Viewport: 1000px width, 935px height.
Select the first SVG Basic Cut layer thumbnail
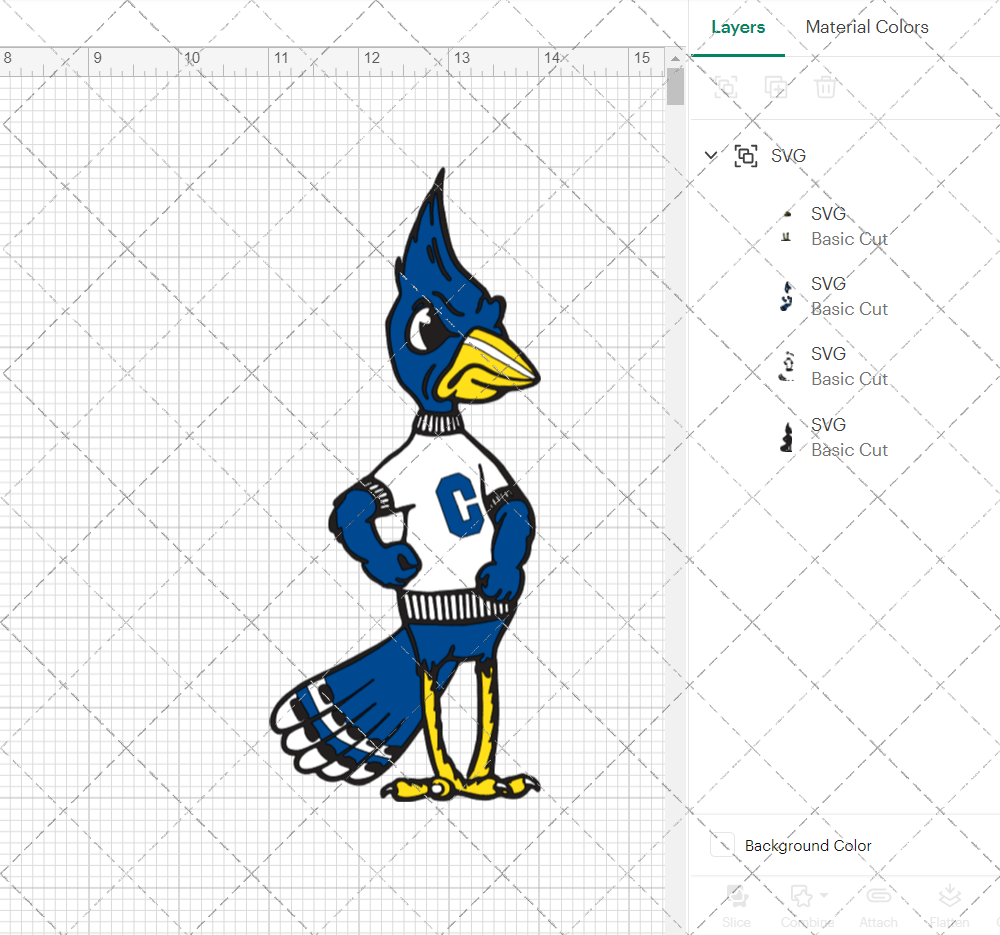[x=787, y=226]
